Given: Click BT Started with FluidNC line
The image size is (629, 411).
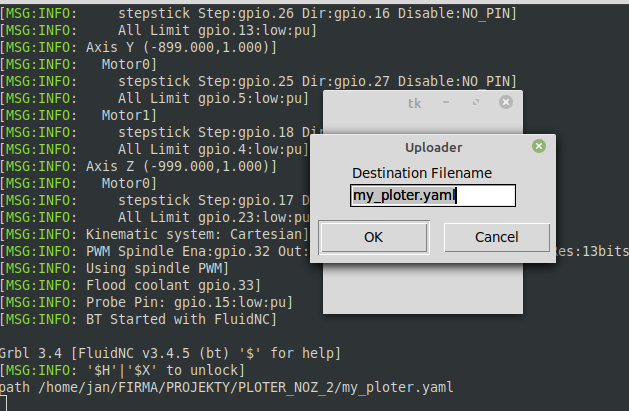Looking at the screenshot, I should pos(138,320).
